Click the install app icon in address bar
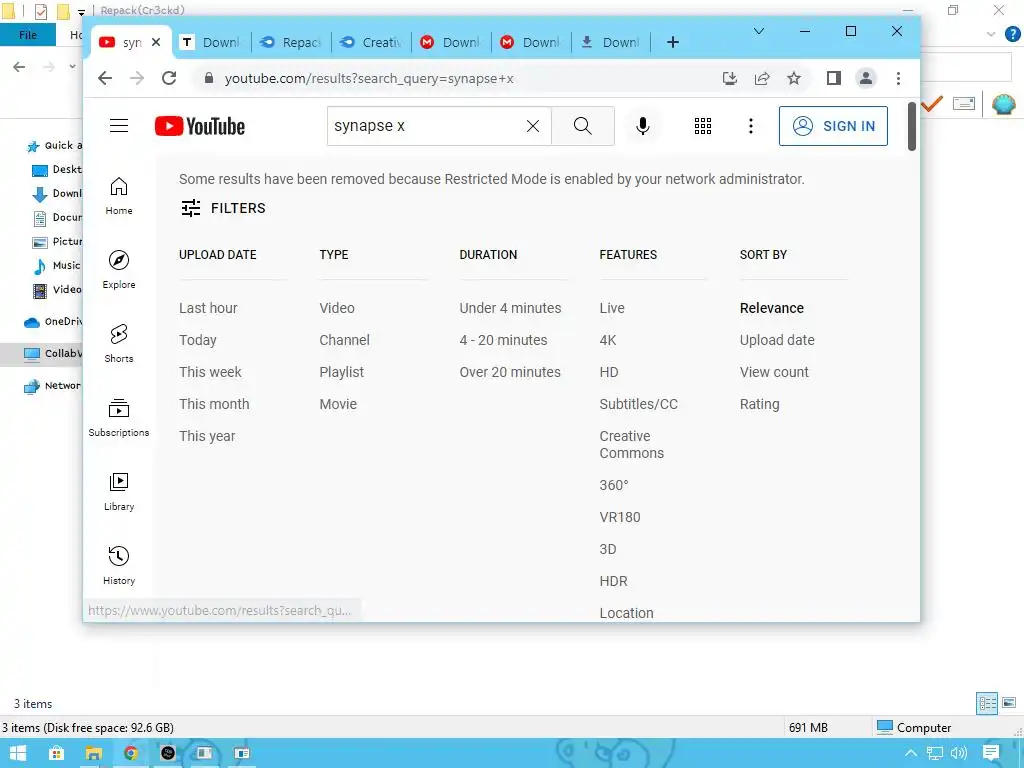 (730, 78)
